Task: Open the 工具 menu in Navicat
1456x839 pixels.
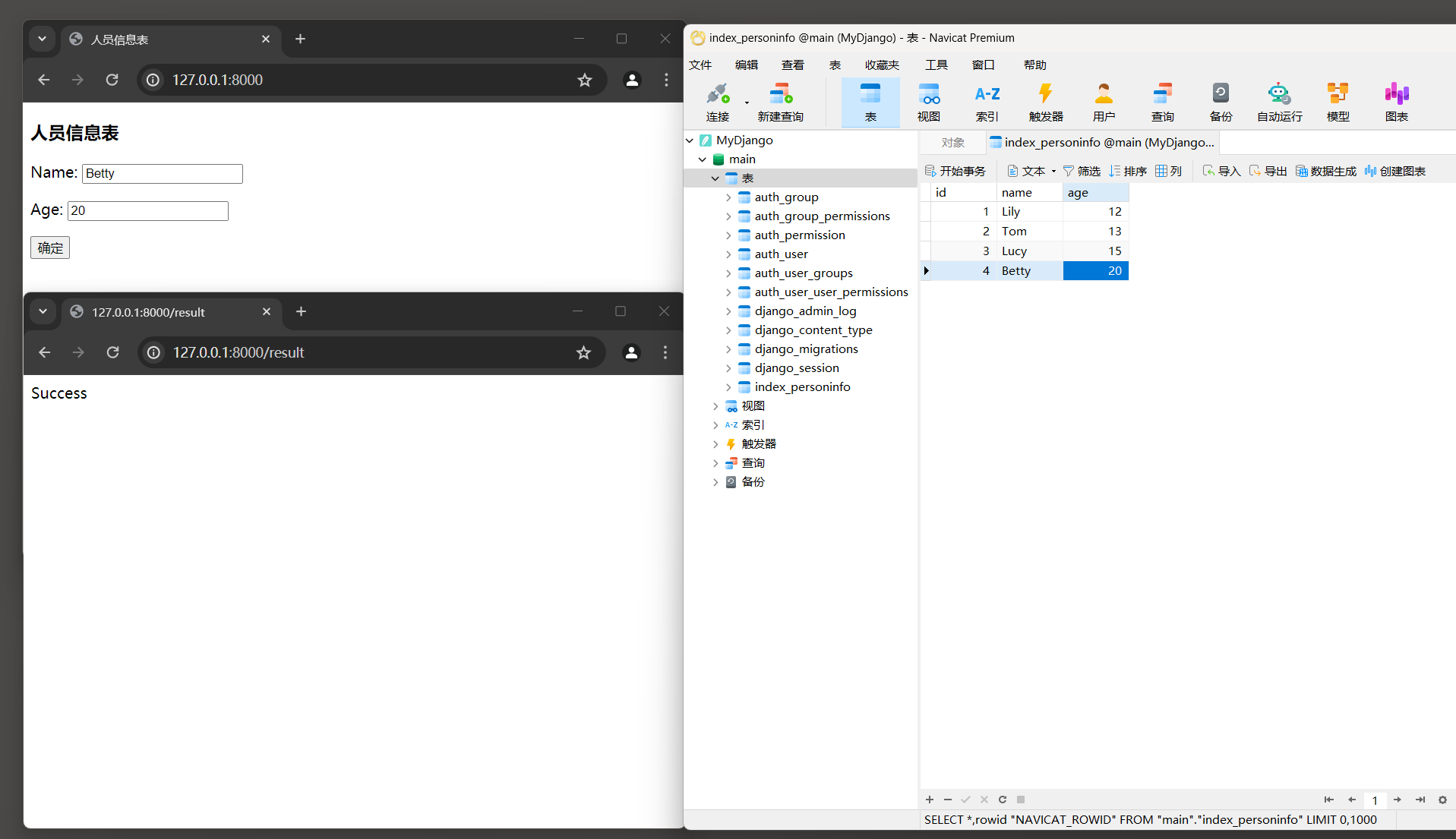Action: tap(936, 65)
